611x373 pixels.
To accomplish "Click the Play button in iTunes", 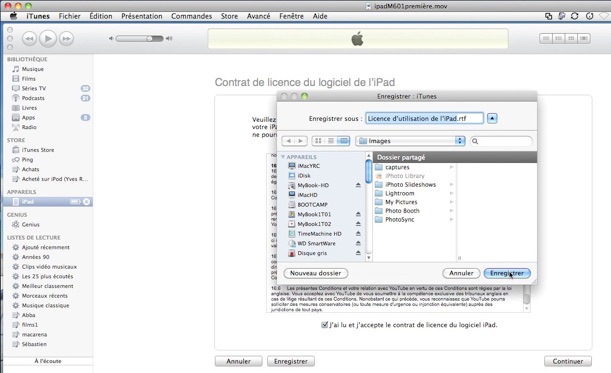I will click(x=48, y=39).
